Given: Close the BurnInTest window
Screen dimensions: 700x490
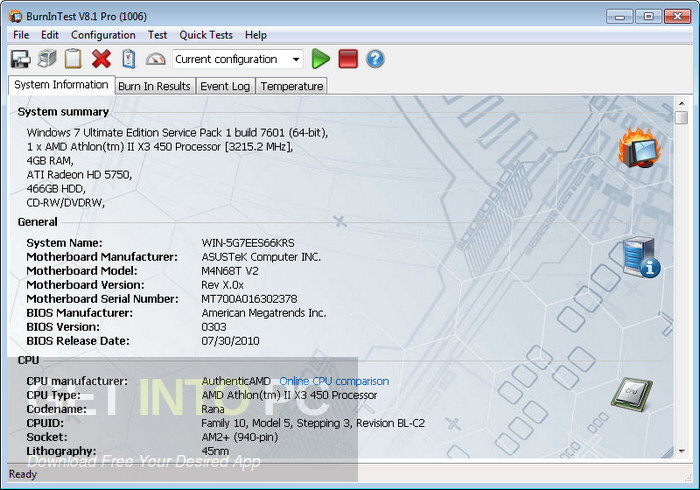Looking at the screenshot, I should coord(677,17).
